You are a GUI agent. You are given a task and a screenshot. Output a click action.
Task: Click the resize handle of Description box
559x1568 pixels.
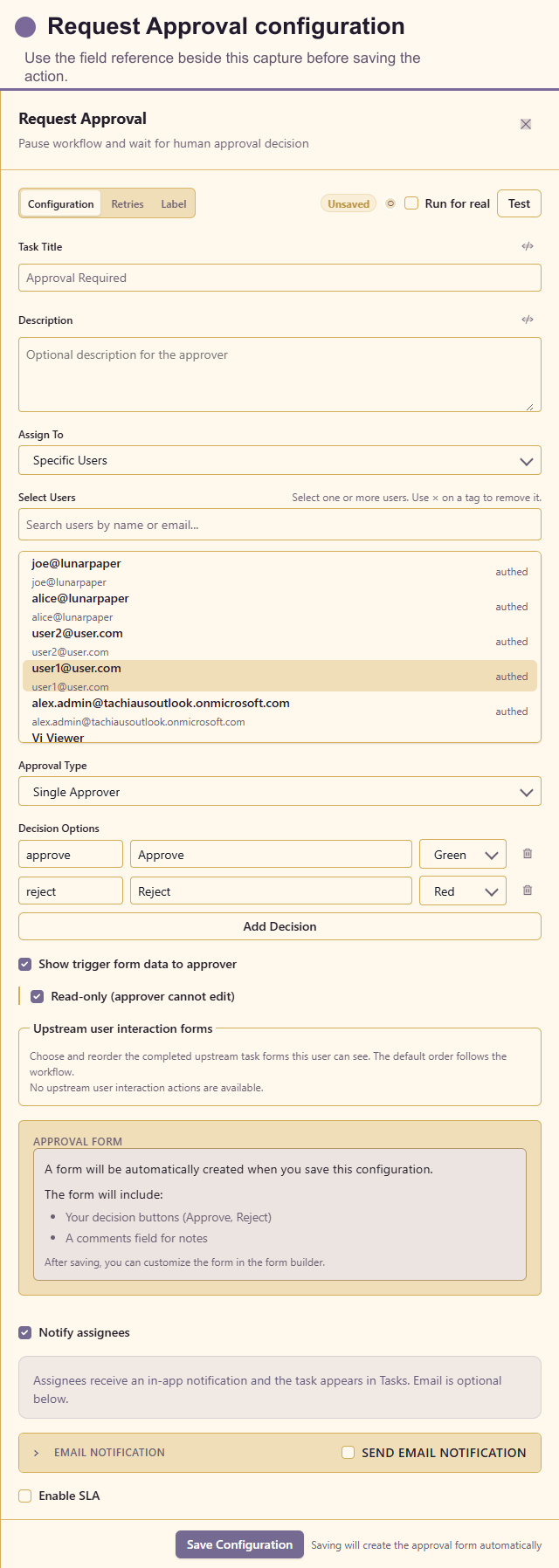(x=529, y=406)
